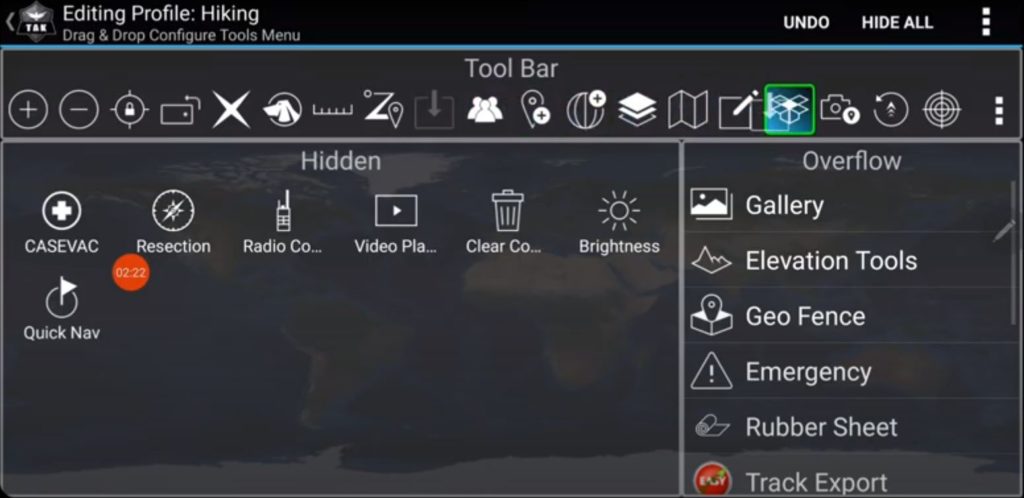Select the CASEVAC hidden tool
Image resolution: width=1024 pixels, height=498 pixels.
click(x=62, y=211)
